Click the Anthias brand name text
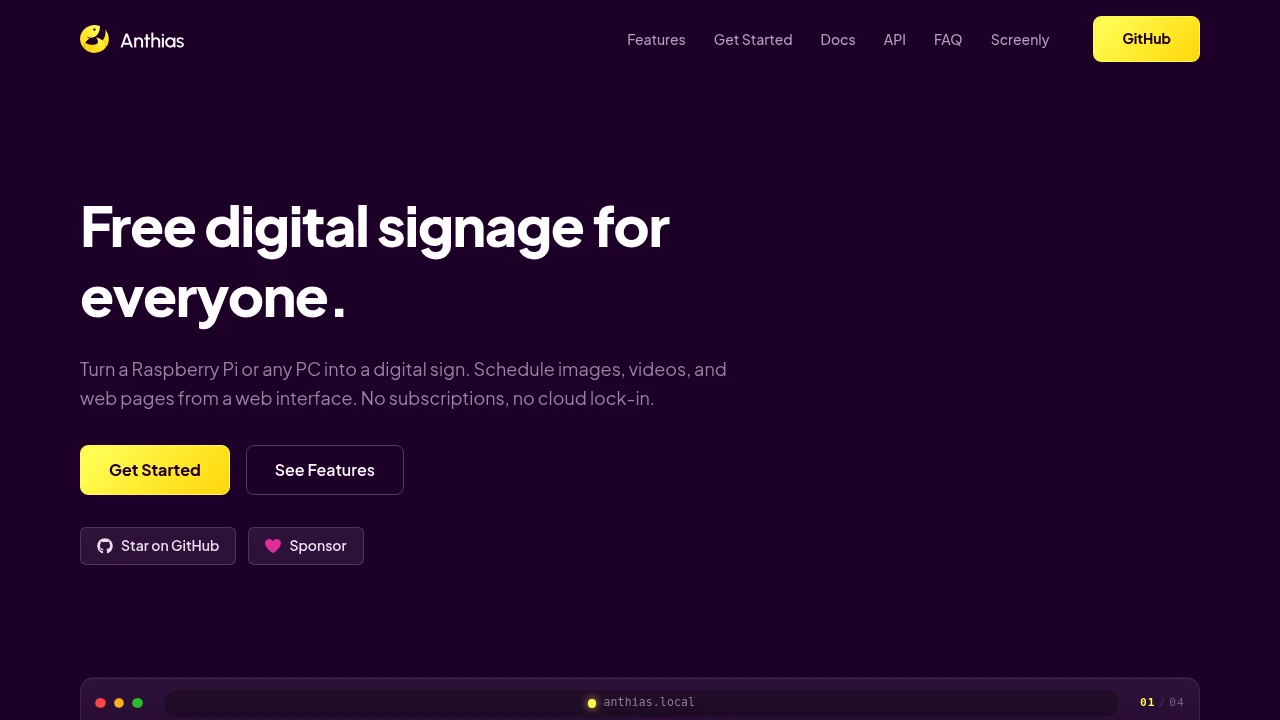The image size is (1280, 720). click(x=152, y=40)
